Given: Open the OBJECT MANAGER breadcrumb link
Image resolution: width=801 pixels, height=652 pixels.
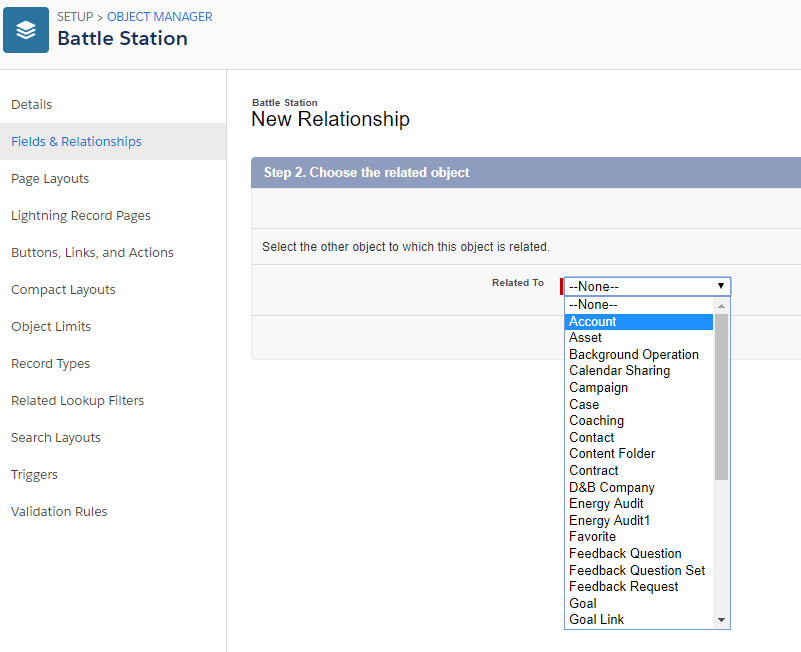Looking at the screenshot, I should click(159, 17).
